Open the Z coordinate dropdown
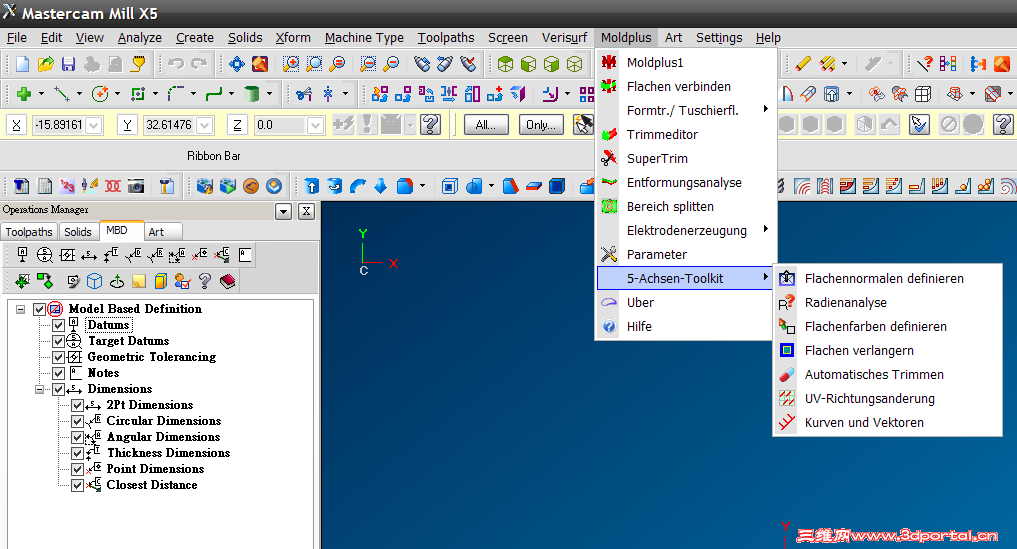Viewport: 1017px width, 549px height. coord(316,125)
